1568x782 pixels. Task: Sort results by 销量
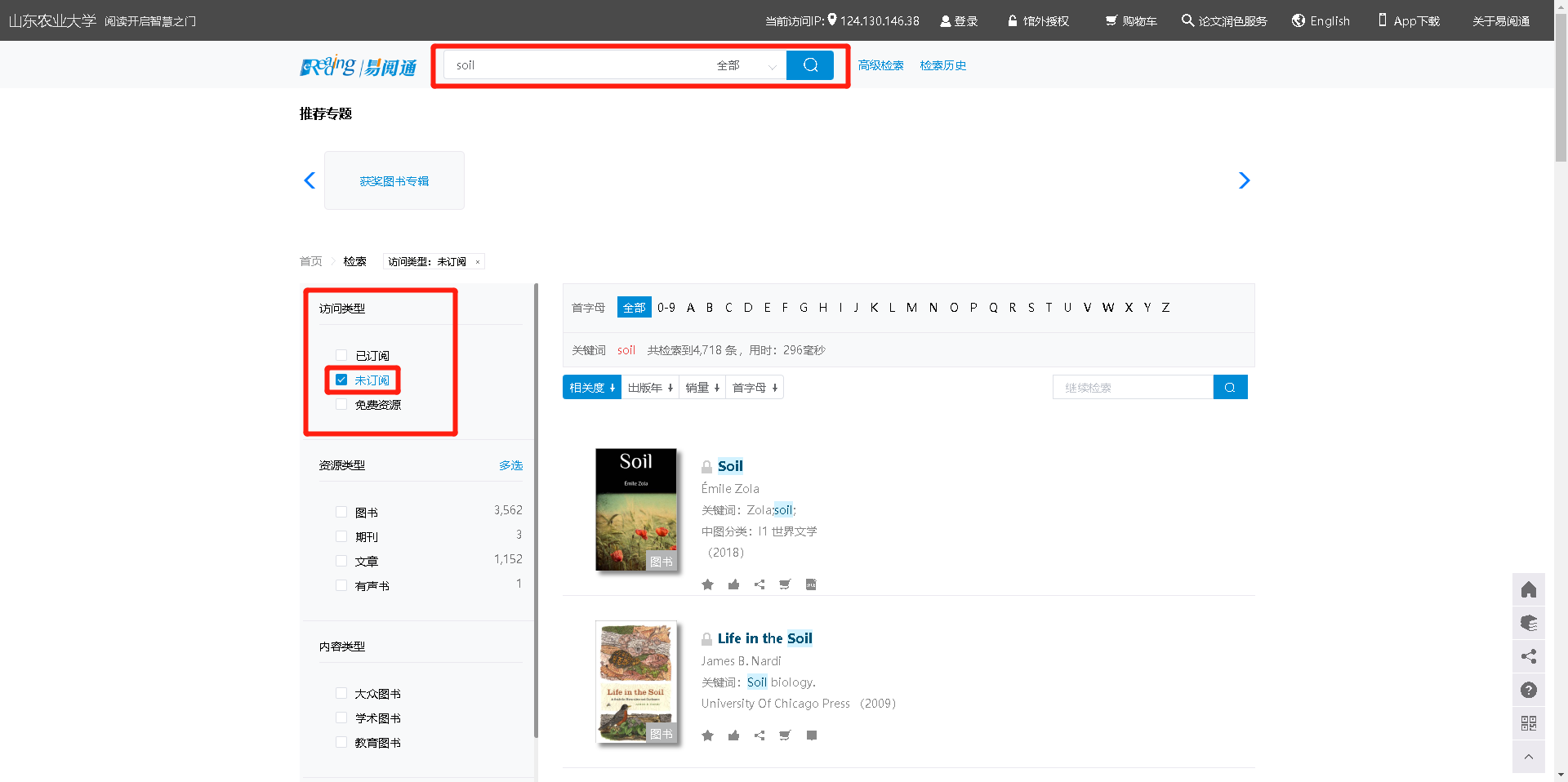click(702, 388)
